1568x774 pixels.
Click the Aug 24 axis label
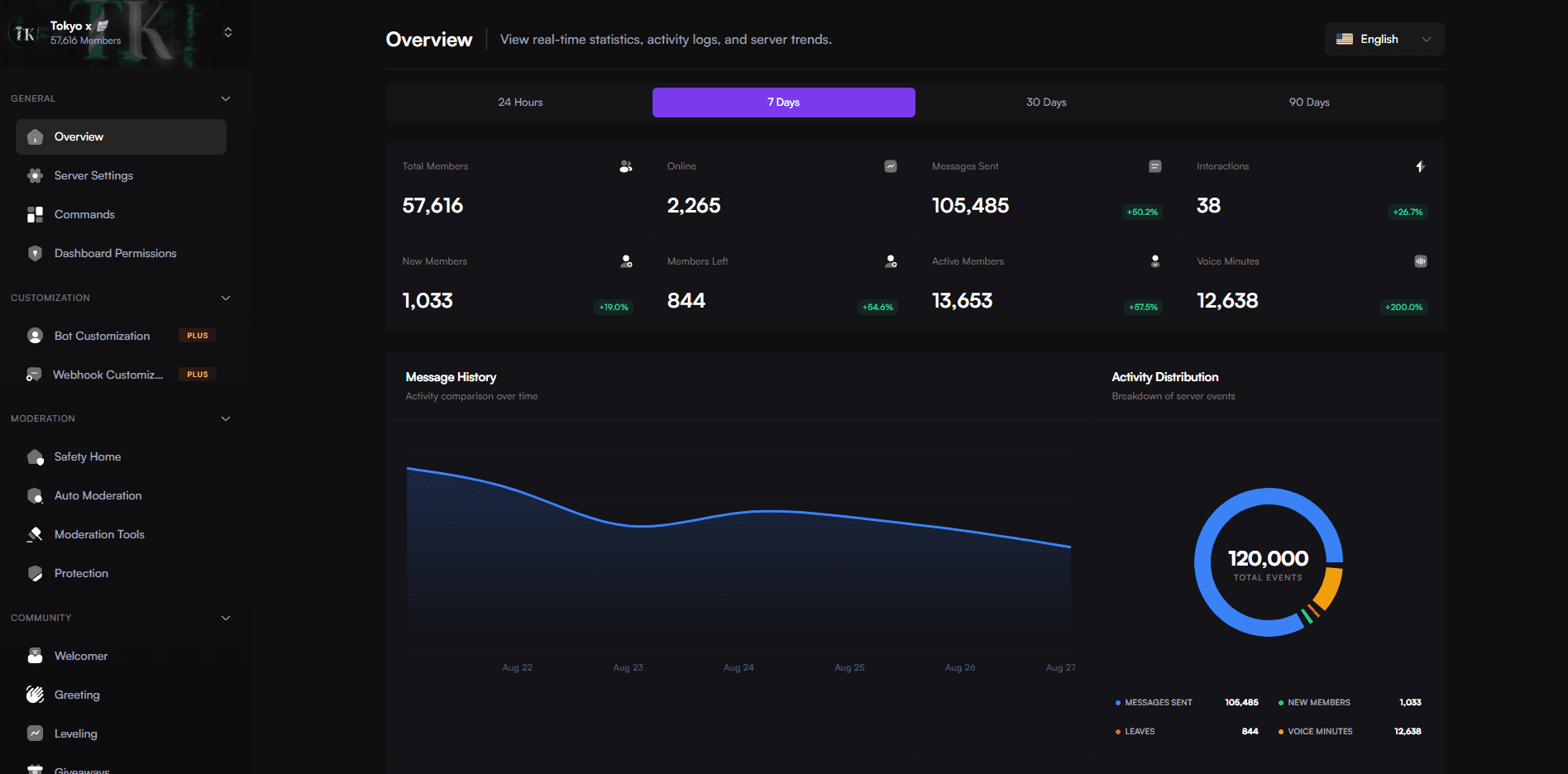[739, 667]
